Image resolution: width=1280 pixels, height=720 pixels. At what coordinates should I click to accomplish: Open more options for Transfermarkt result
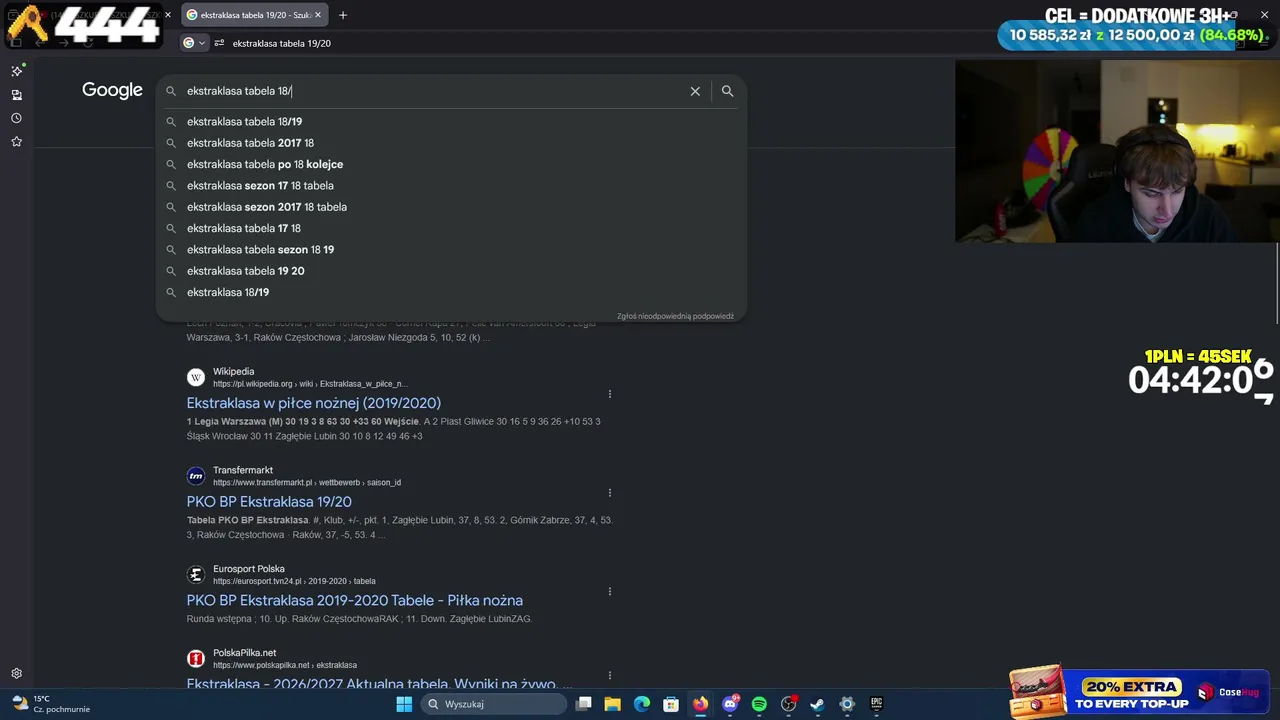[610, 493]
